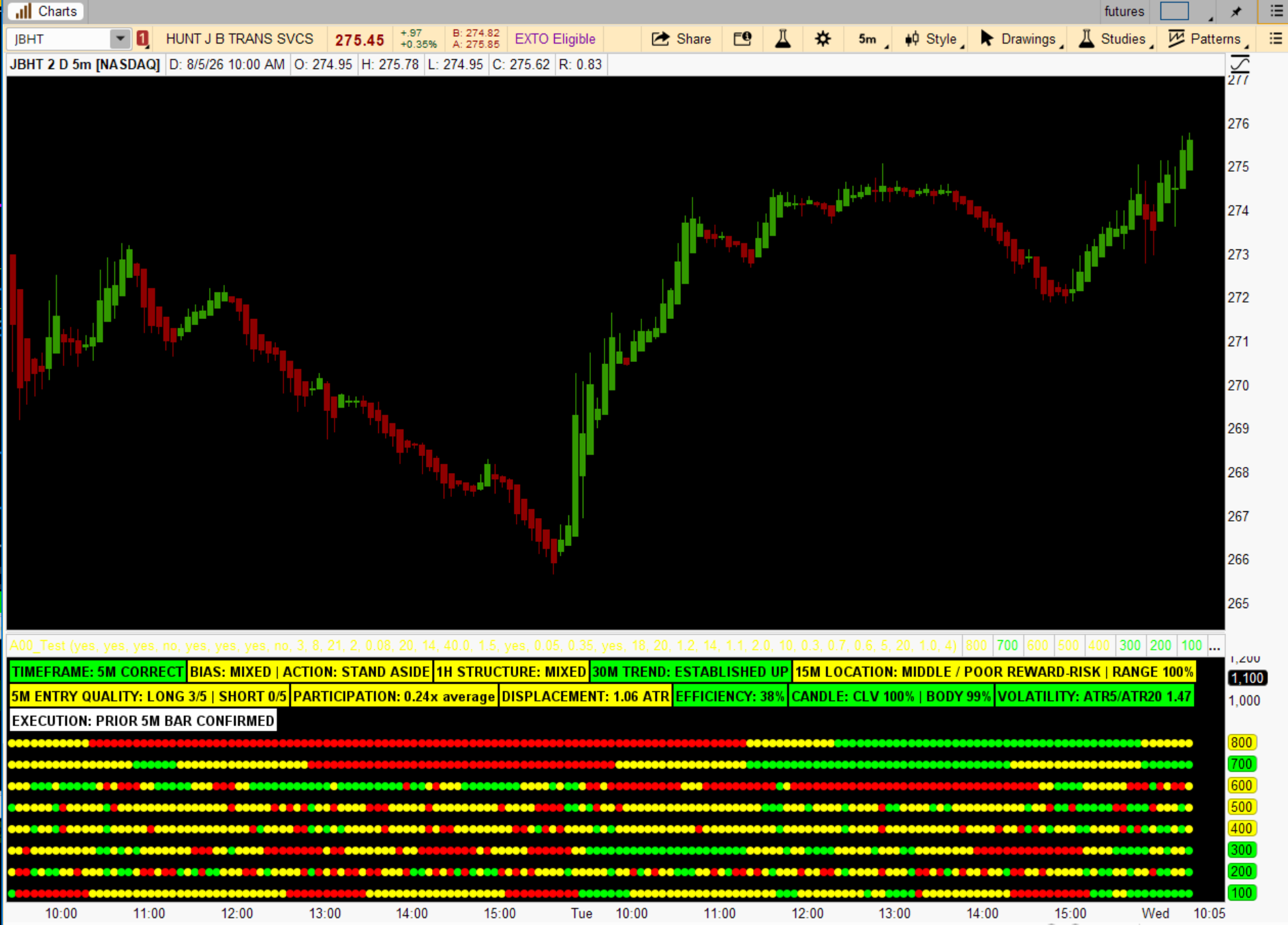Click the JBHT 2 D 5m [NASDAQ] chart title
The width and height of the screenshot is (1288, 925).
pyautogui.click(x=85, y=65)
